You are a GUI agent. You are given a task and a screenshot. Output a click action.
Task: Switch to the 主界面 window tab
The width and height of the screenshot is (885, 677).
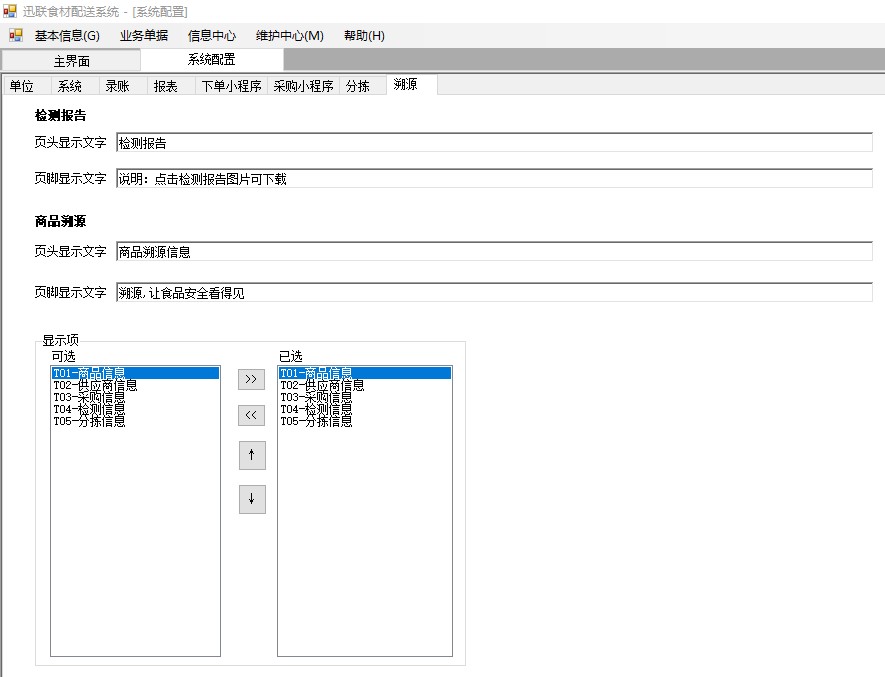point(71,60)
